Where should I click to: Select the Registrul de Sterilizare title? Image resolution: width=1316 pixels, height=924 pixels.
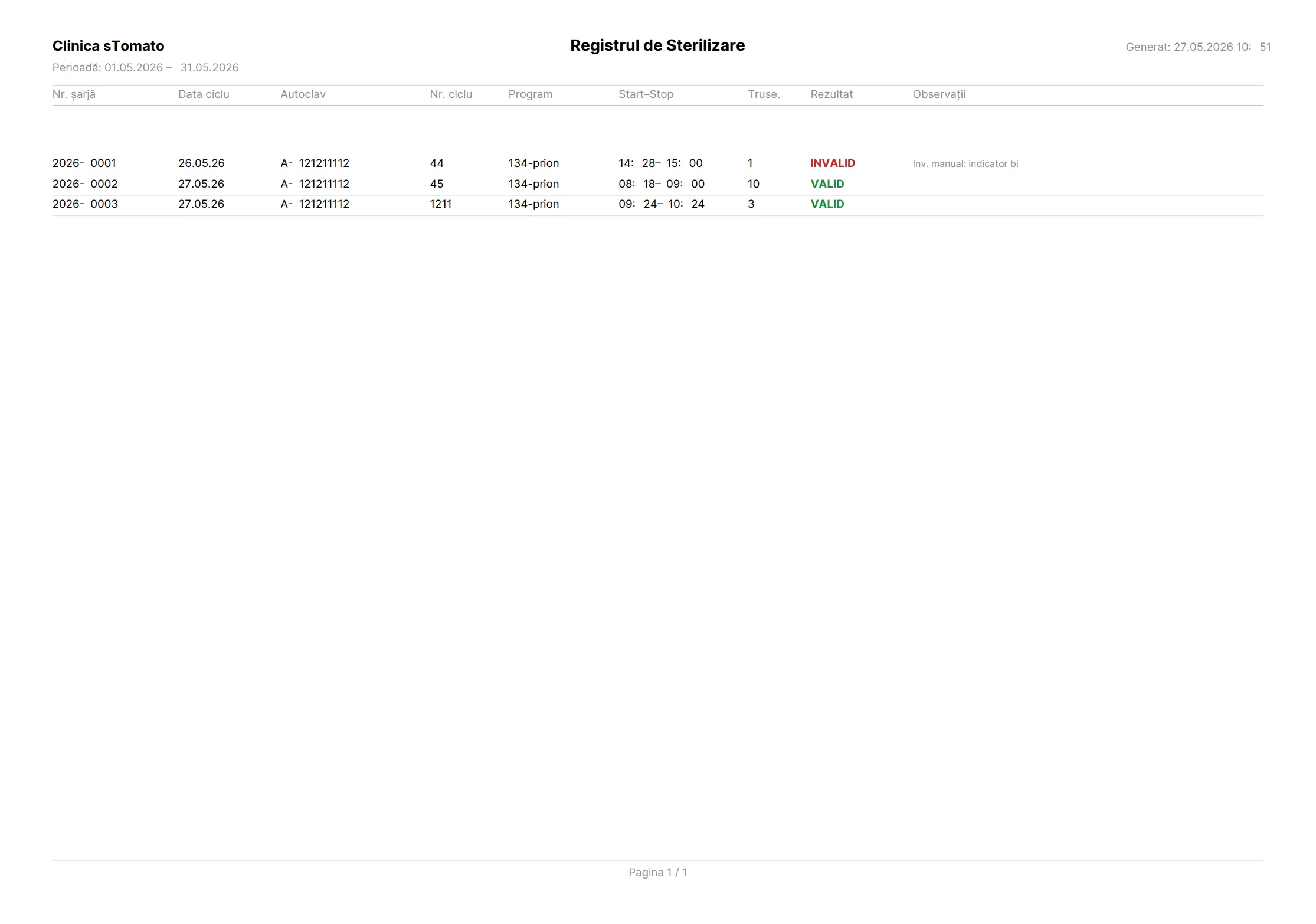pyautogui.click(x=657, y=45)
